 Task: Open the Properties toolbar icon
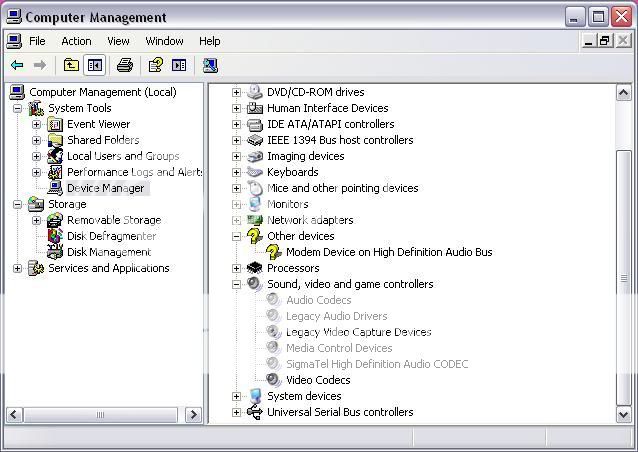pos(155,65)
